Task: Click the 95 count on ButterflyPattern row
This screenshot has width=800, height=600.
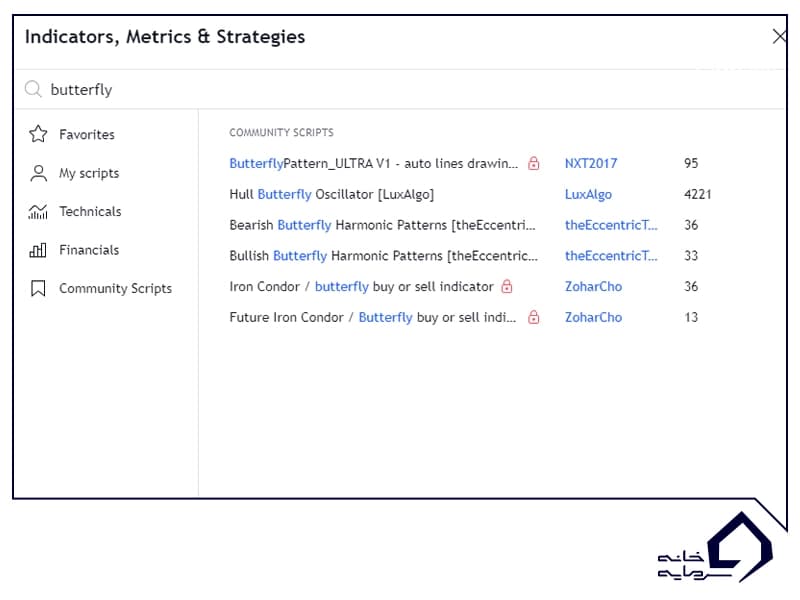Action: coord(691,163)
